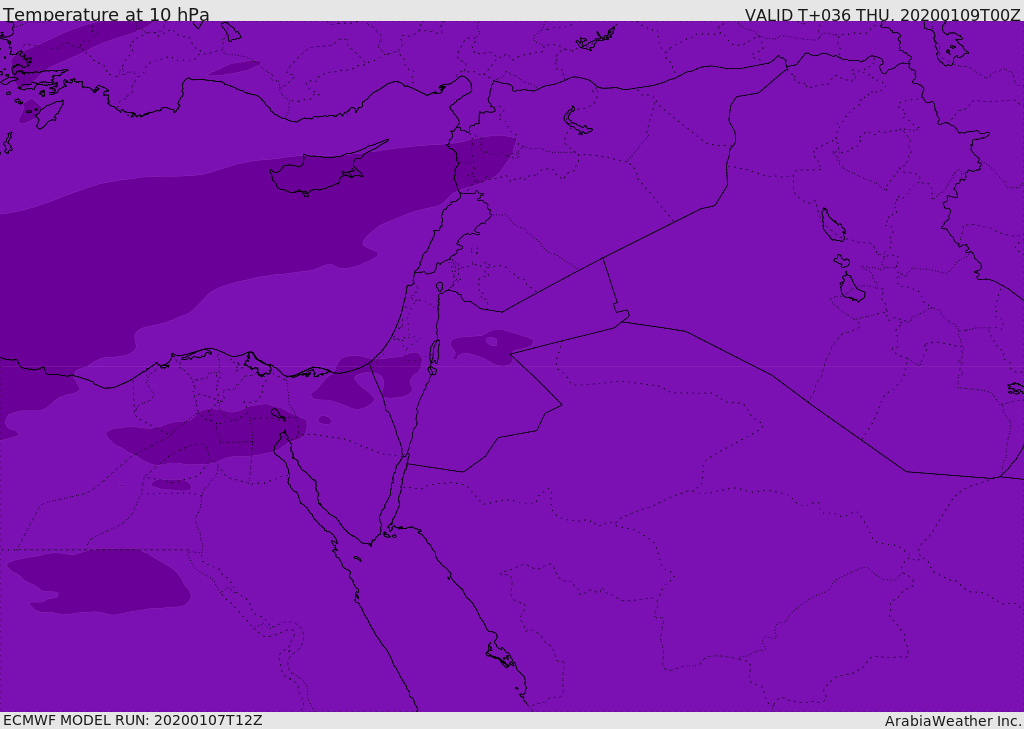Click the 'VALID T+036 THU. 20200109T00Z' label
The image size is (1024, 729).
click(882, 14)
